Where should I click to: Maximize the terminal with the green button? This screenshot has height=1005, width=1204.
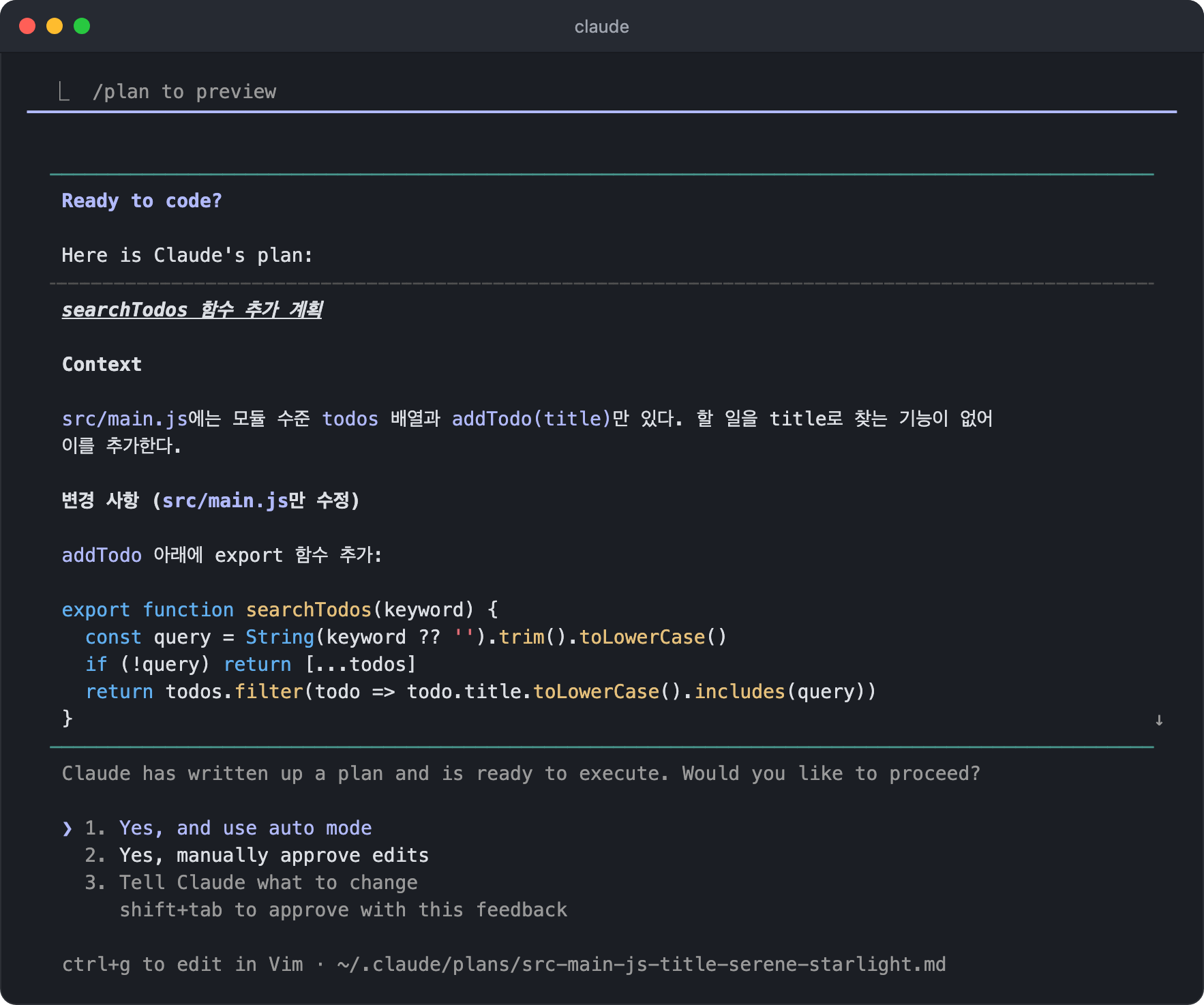[x=82, y=26]
